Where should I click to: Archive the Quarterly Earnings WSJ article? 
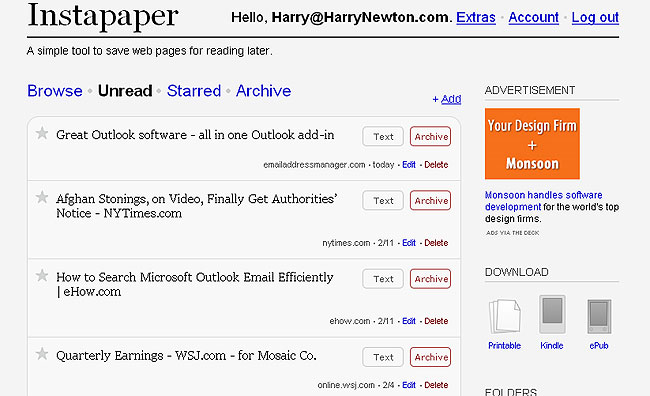point(431,357)
